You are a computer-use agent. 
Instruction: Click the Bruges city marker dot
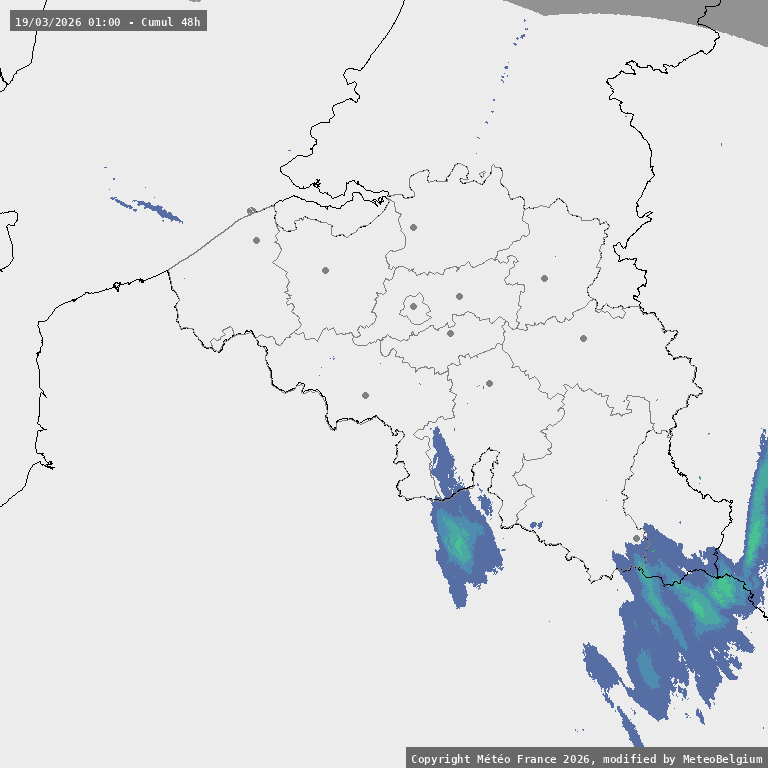click(x=256, y=240)
